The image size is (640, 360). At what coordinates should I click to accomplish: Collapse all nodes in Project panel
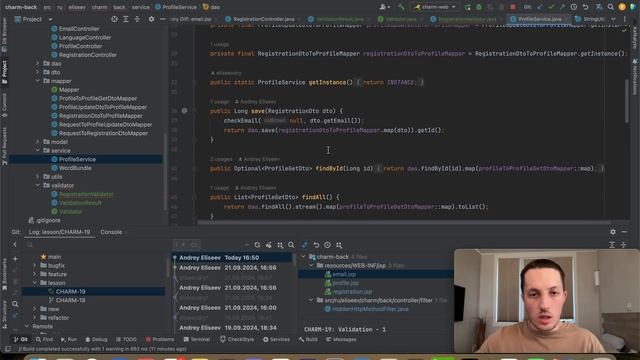pyautogui.click(x=137, y=19)
